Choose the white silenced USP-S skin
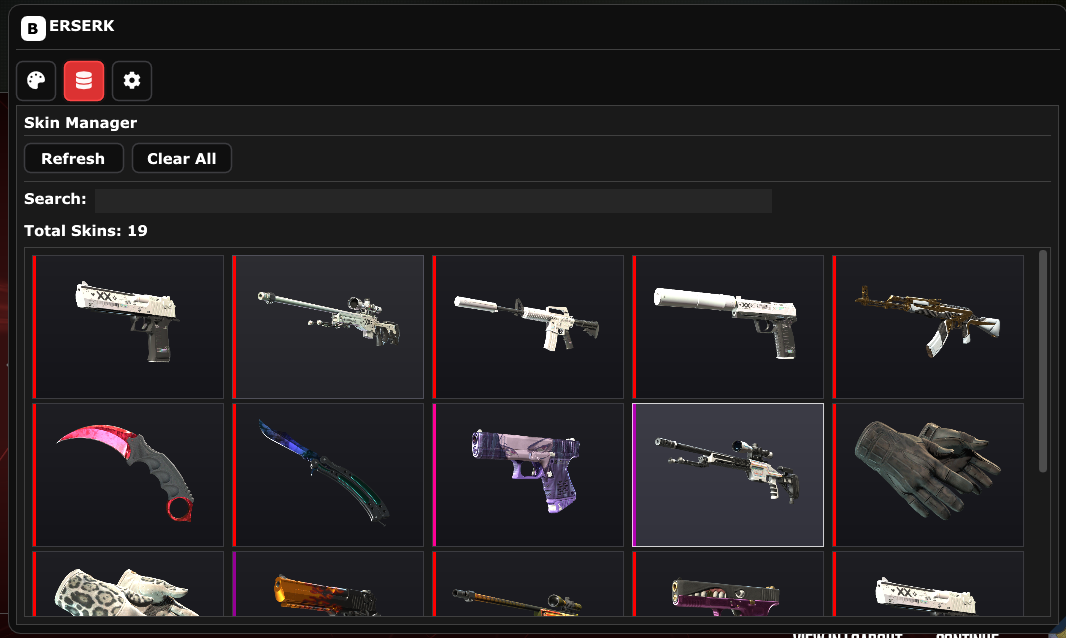Viewport: 1066px width, 638px height. [727, 327]
